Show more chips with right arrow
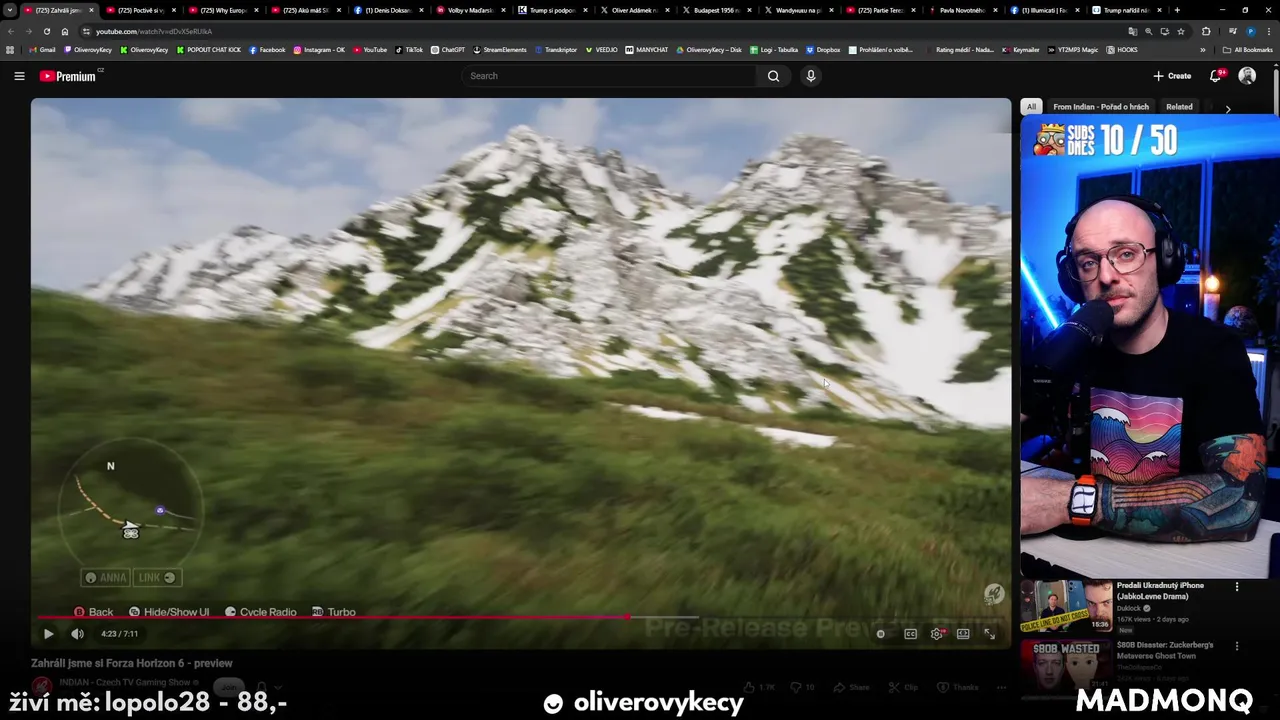 [x=1228, y=108]
